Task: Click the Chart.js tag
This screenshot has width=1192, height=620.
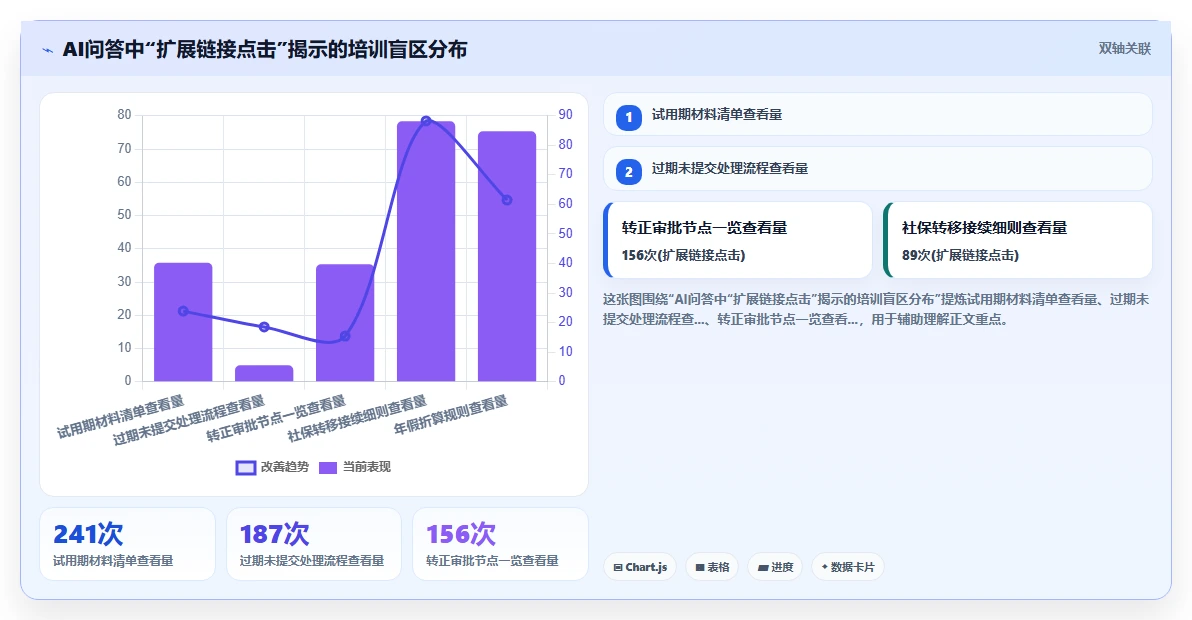Action: coord(640,567)
